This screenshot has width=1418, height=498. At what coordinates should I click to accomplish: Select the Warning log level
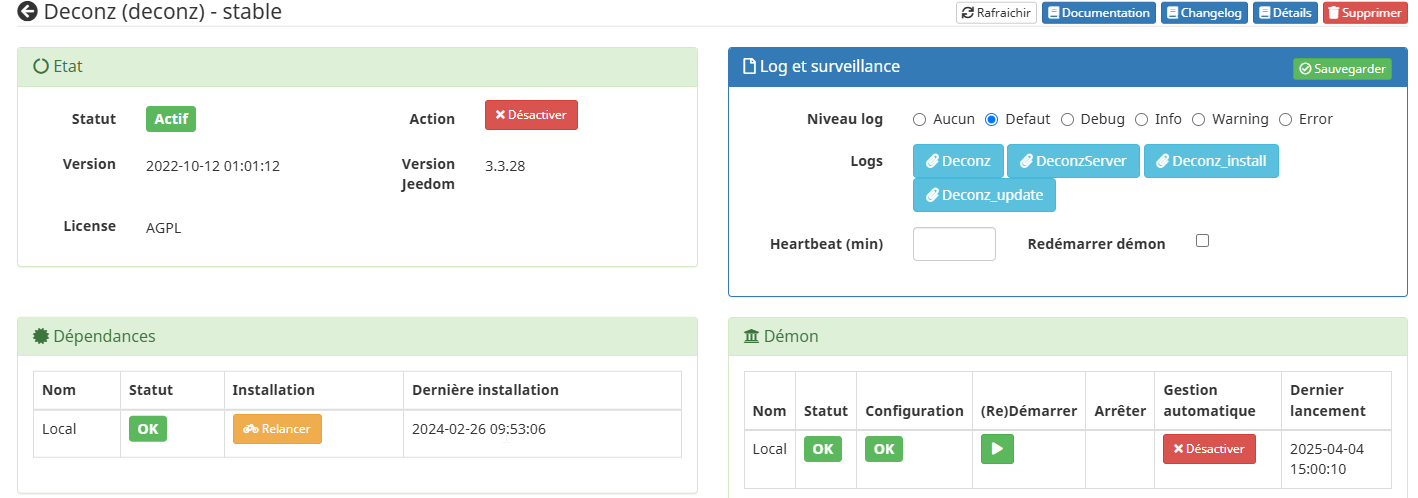[x=1198, y=119]
